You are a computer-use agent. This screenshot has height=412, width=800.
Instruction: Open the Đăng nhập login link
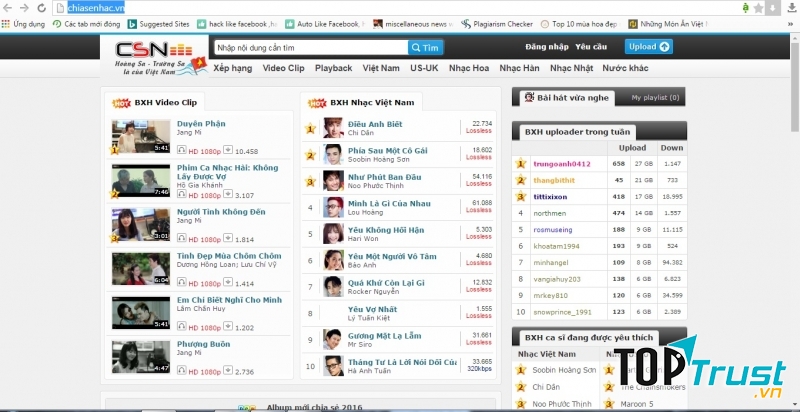click(548, 47)
